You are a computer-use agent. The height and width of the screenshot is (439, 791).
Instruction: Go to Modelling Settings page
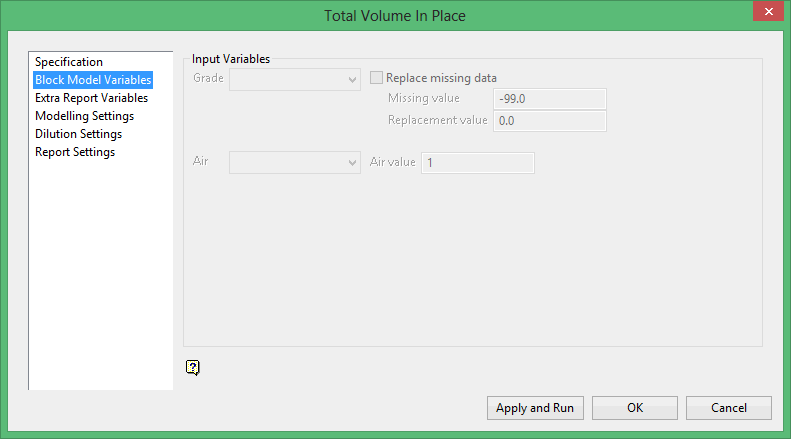click(x=84, y=116)
